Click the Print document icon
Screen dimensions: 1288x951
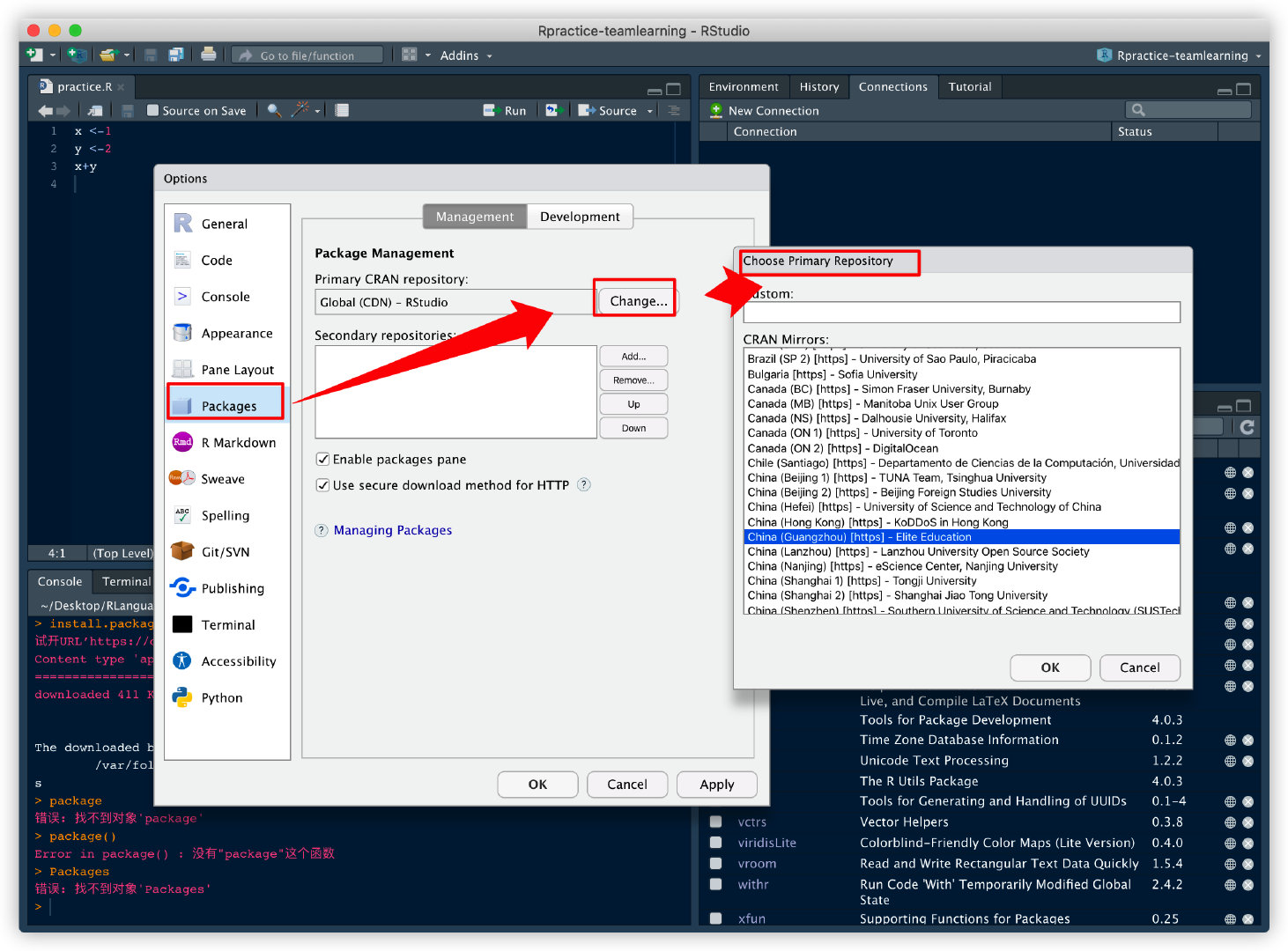pyautogui.click(x=208, y=55)
